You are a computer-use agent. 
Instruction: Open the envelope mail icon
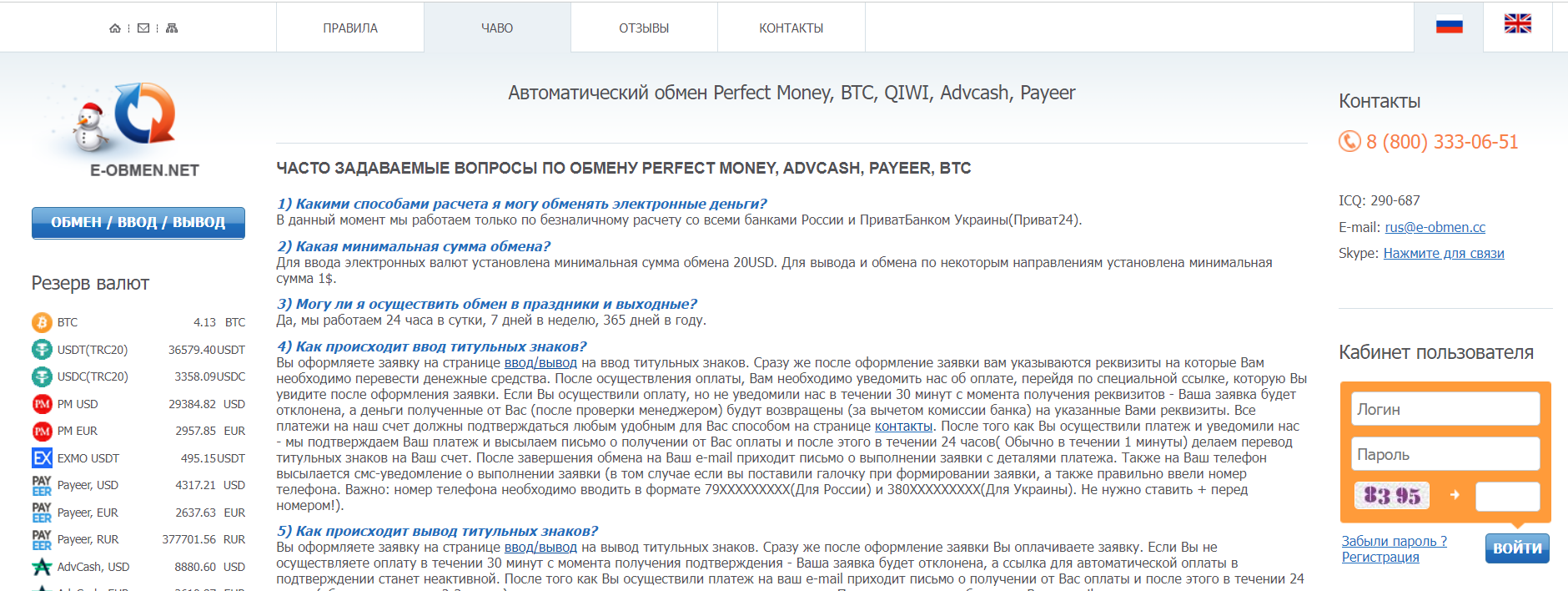tap(143, 28)
